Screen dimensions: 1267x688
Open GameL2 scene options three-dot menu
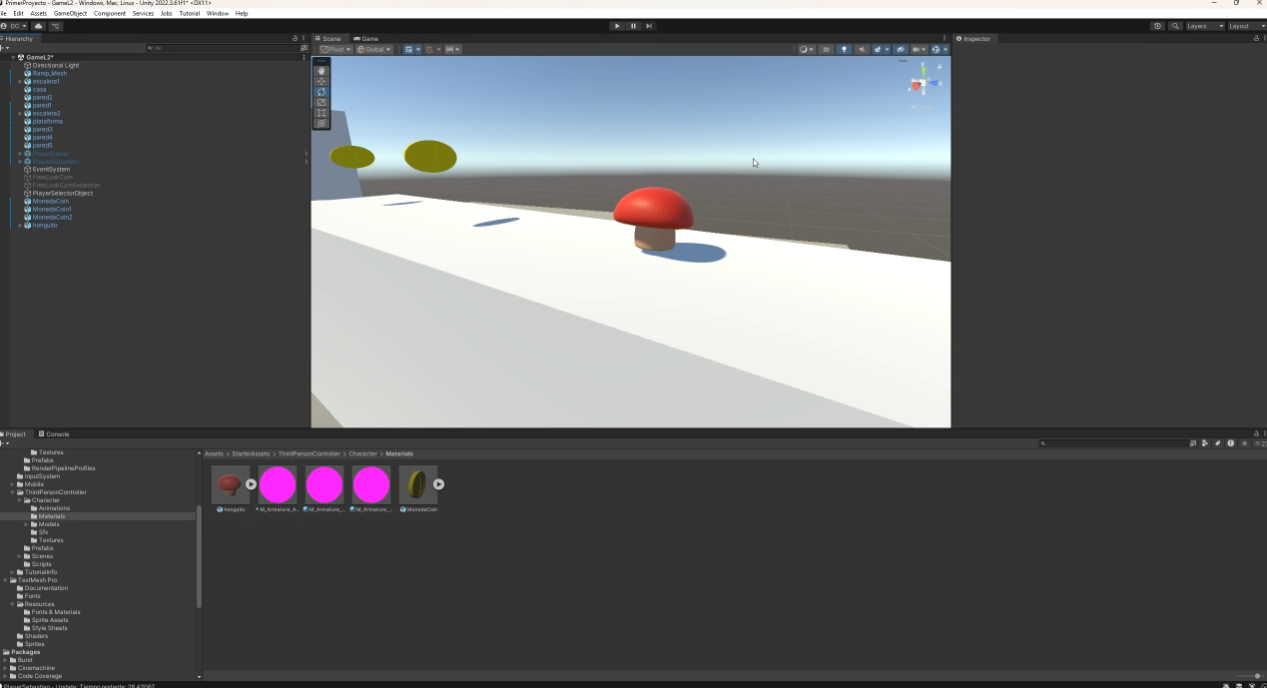pyautogui.click(x=304, y=57)
